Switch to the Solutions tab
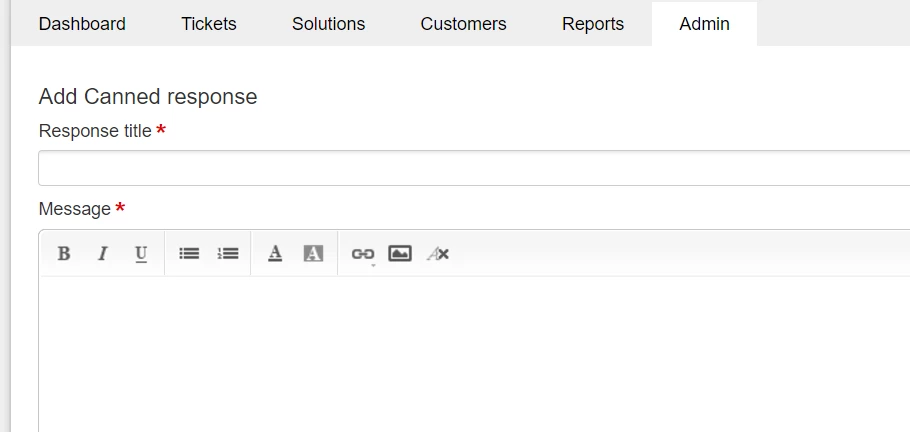Image resolution: width=910 pixels, height=432 pixels. point(328,24)
